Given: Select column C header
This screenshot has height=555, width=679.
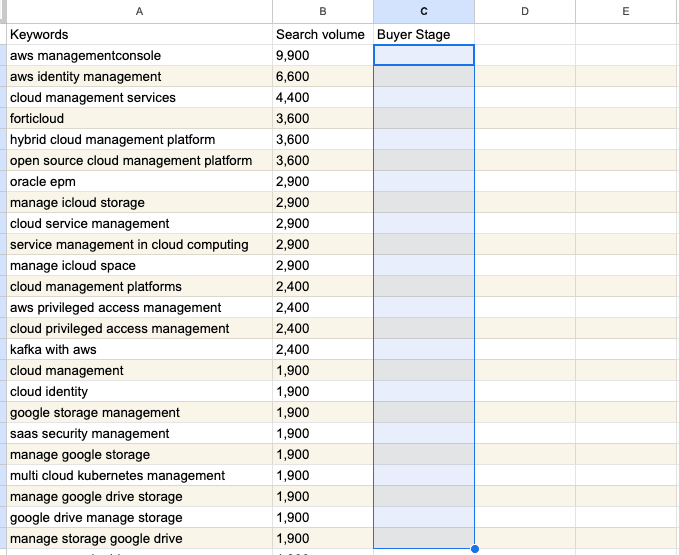Looking at the screenshot, I should click(424, 12).
